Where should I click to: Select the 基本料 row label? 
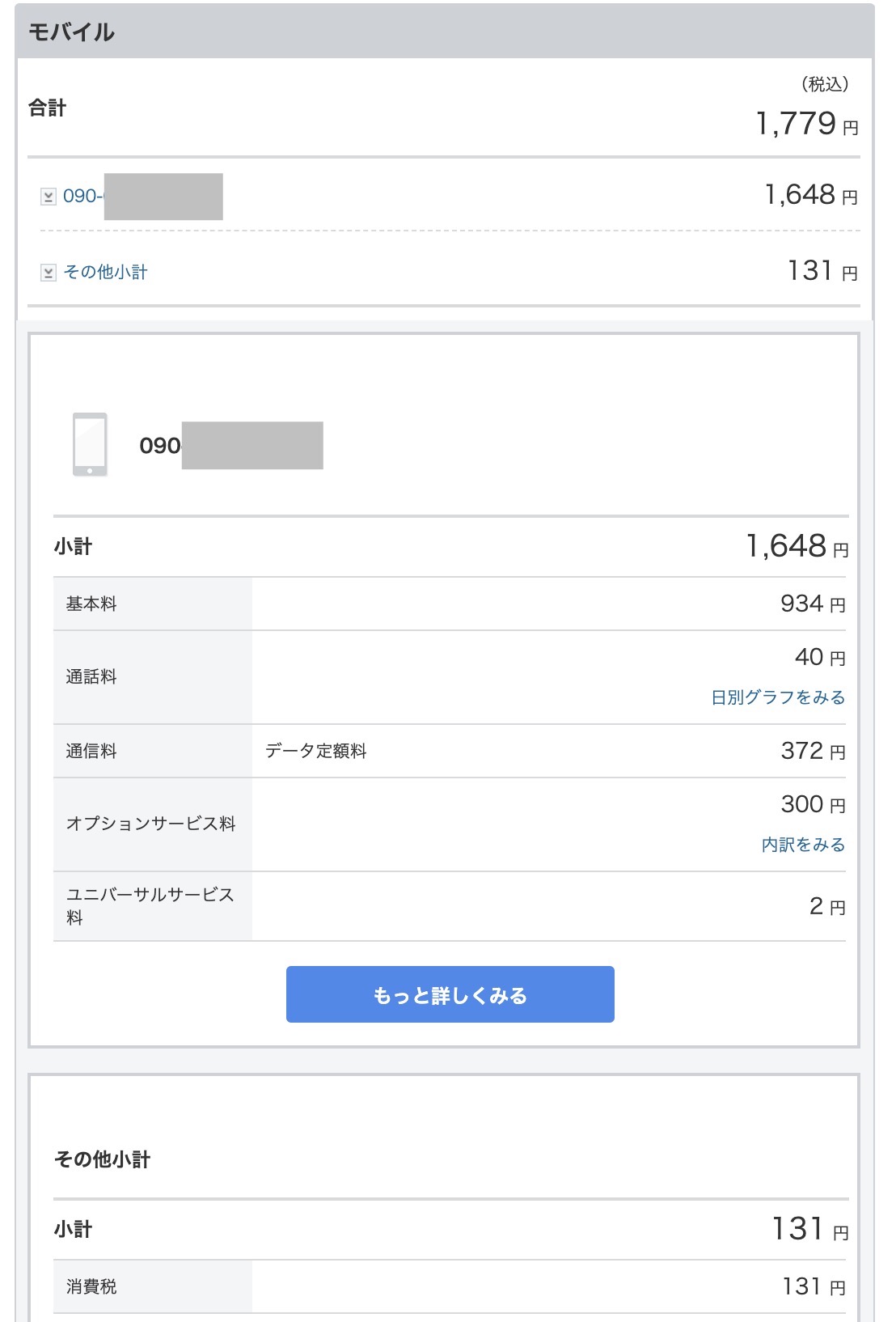pos(91,604)
